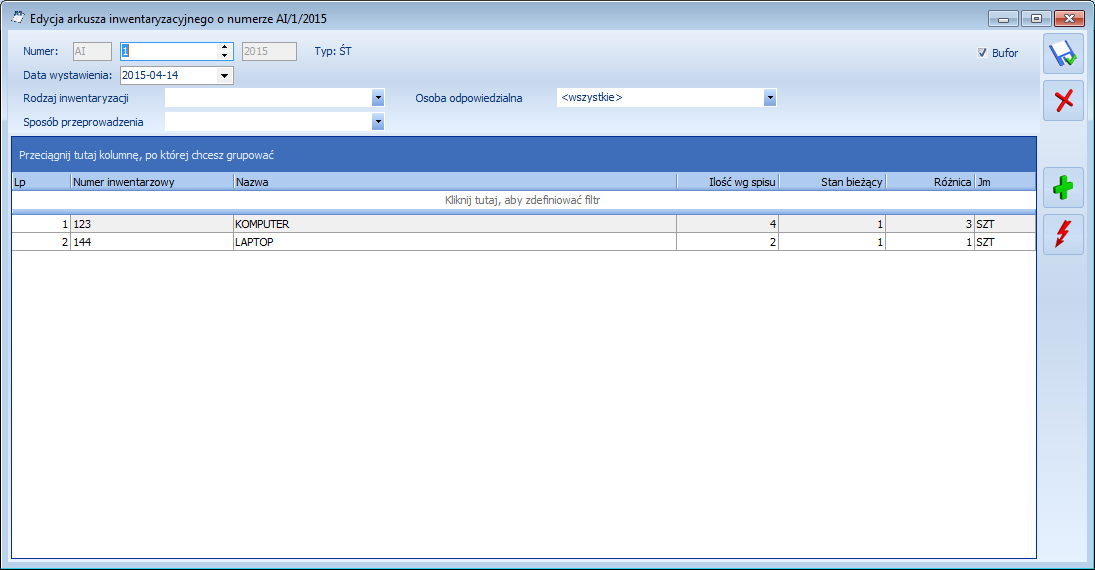Open the Data wystawienia date dropdown
Image resolution: width=1095 pixels, height=570 pixels.
pyautogui.click(x=224, y=75)
